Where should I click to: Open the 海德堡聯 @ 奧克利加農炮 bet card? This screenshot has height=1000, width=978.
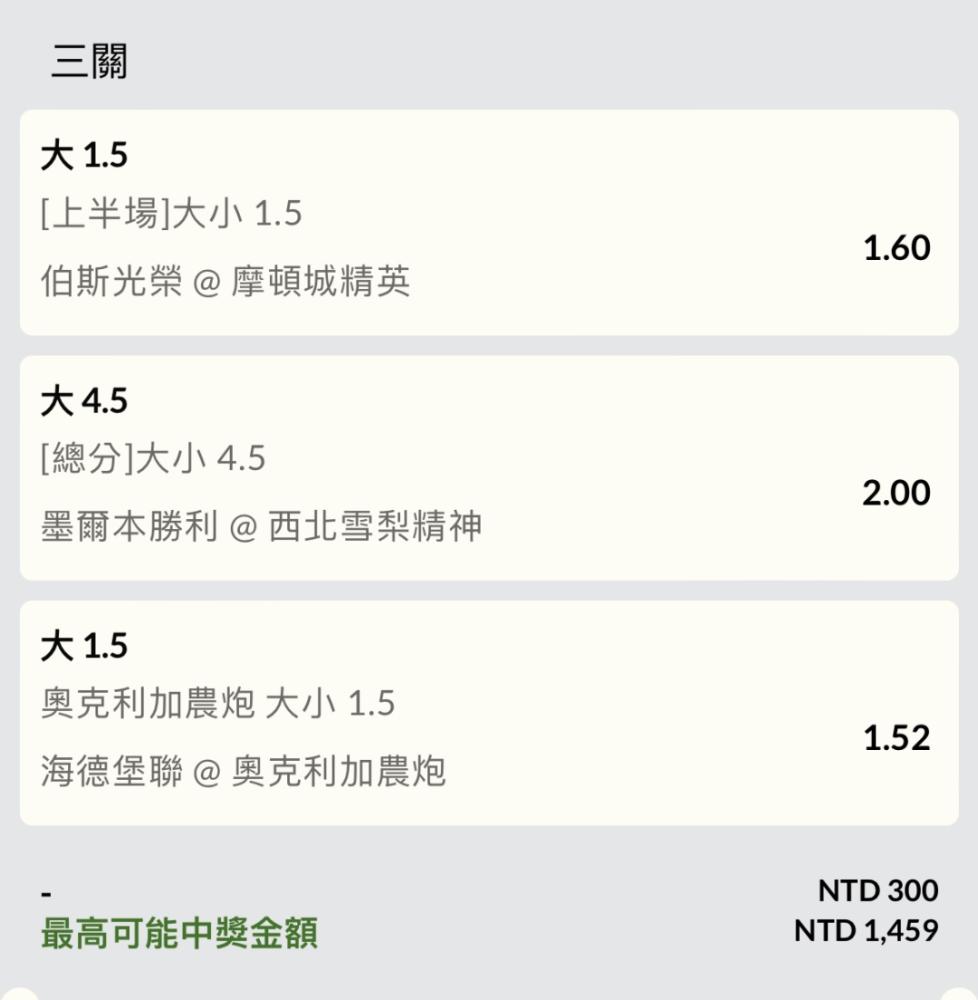pos(489,713)
